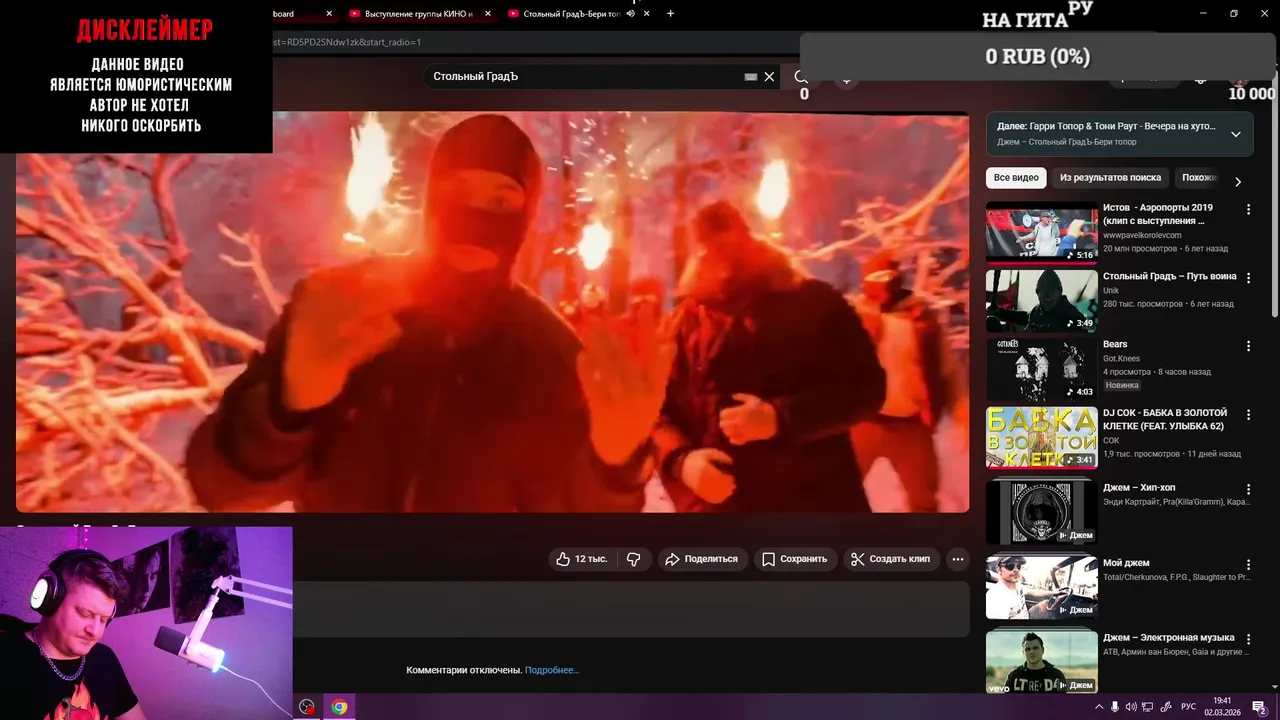Open options for Истов - Аэропорты 2019

coord(1248,209)
